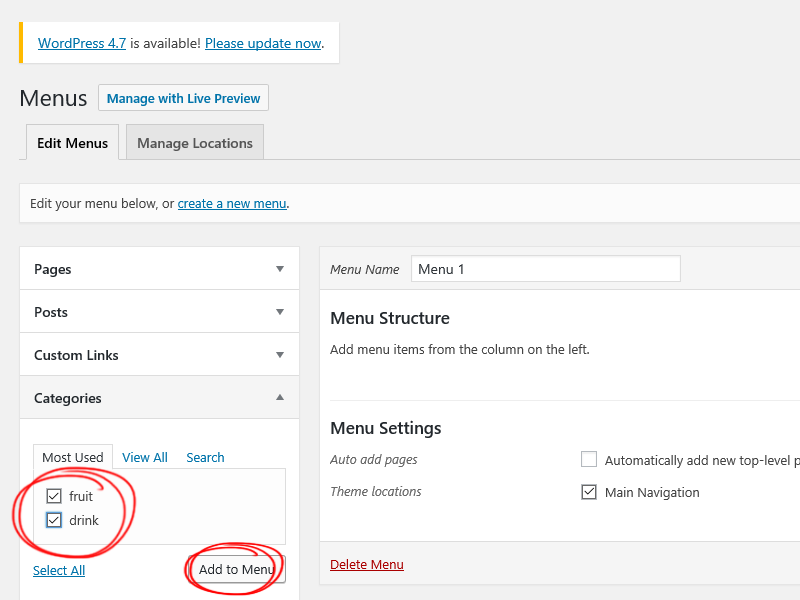800x600 pixels.
Task: Expand the Pages panel arrow
Action: tap(280, 269)
